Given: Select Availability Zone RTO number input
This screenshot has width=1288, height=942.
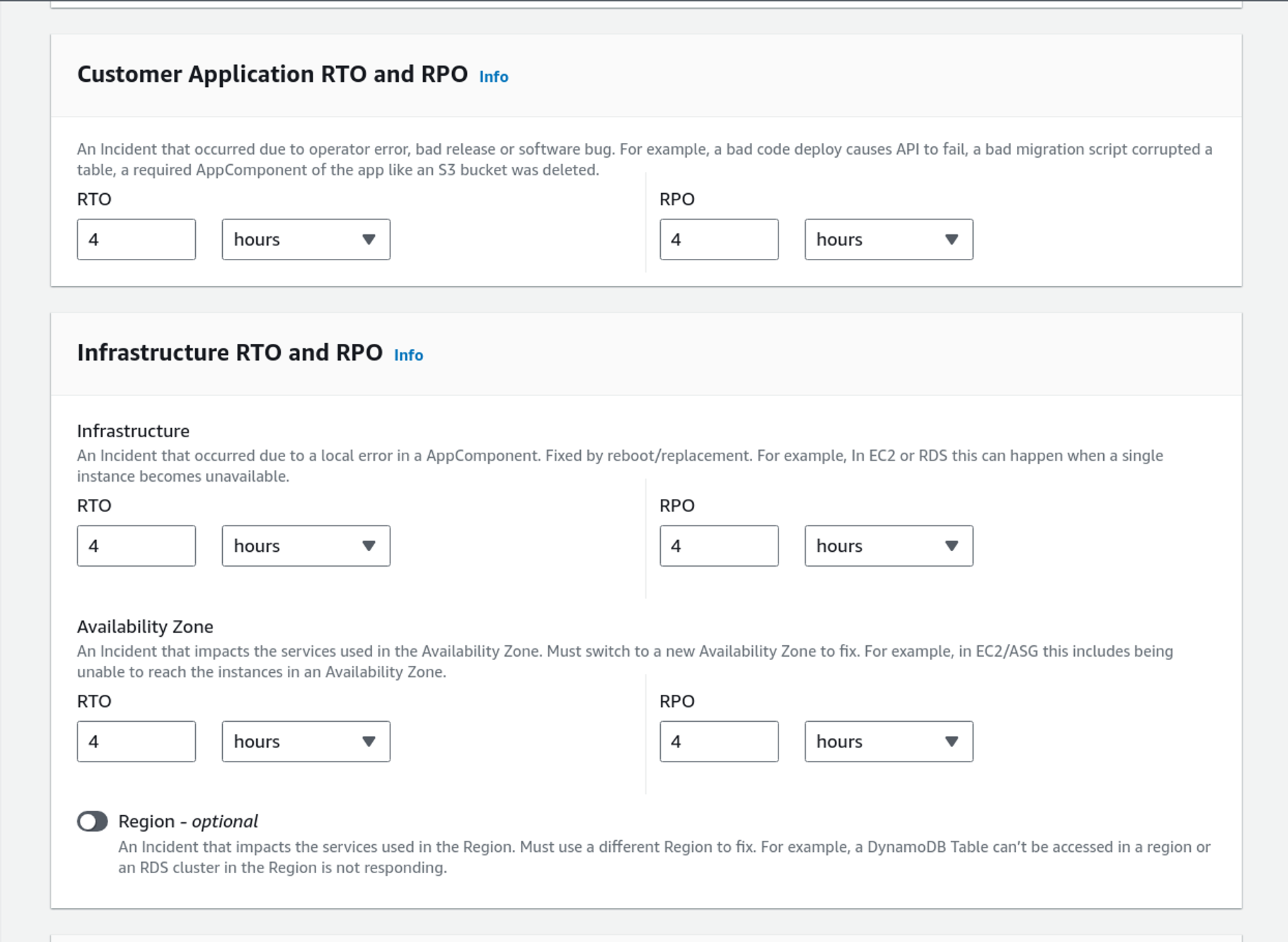Looking at the screenshot, I should (x=136, y=742).
